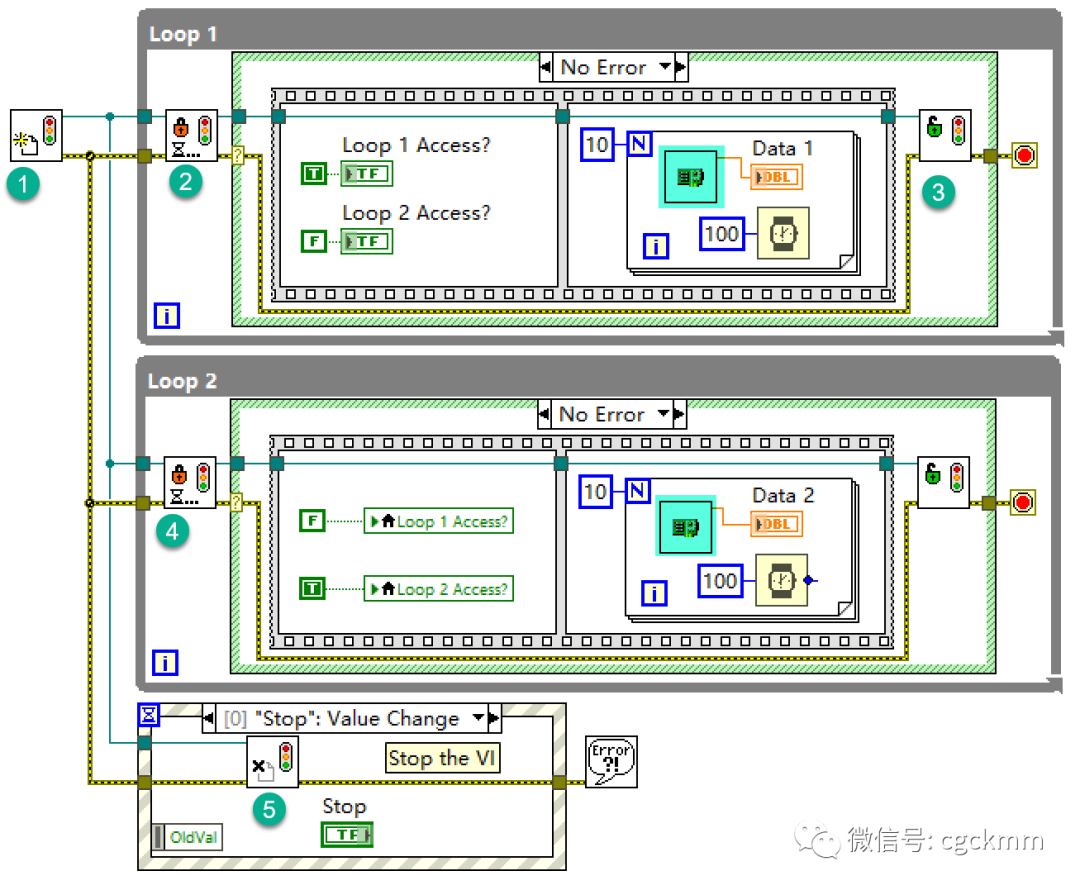
Task: Click the Wait clock icon in Loop 2
Action: 783,580
